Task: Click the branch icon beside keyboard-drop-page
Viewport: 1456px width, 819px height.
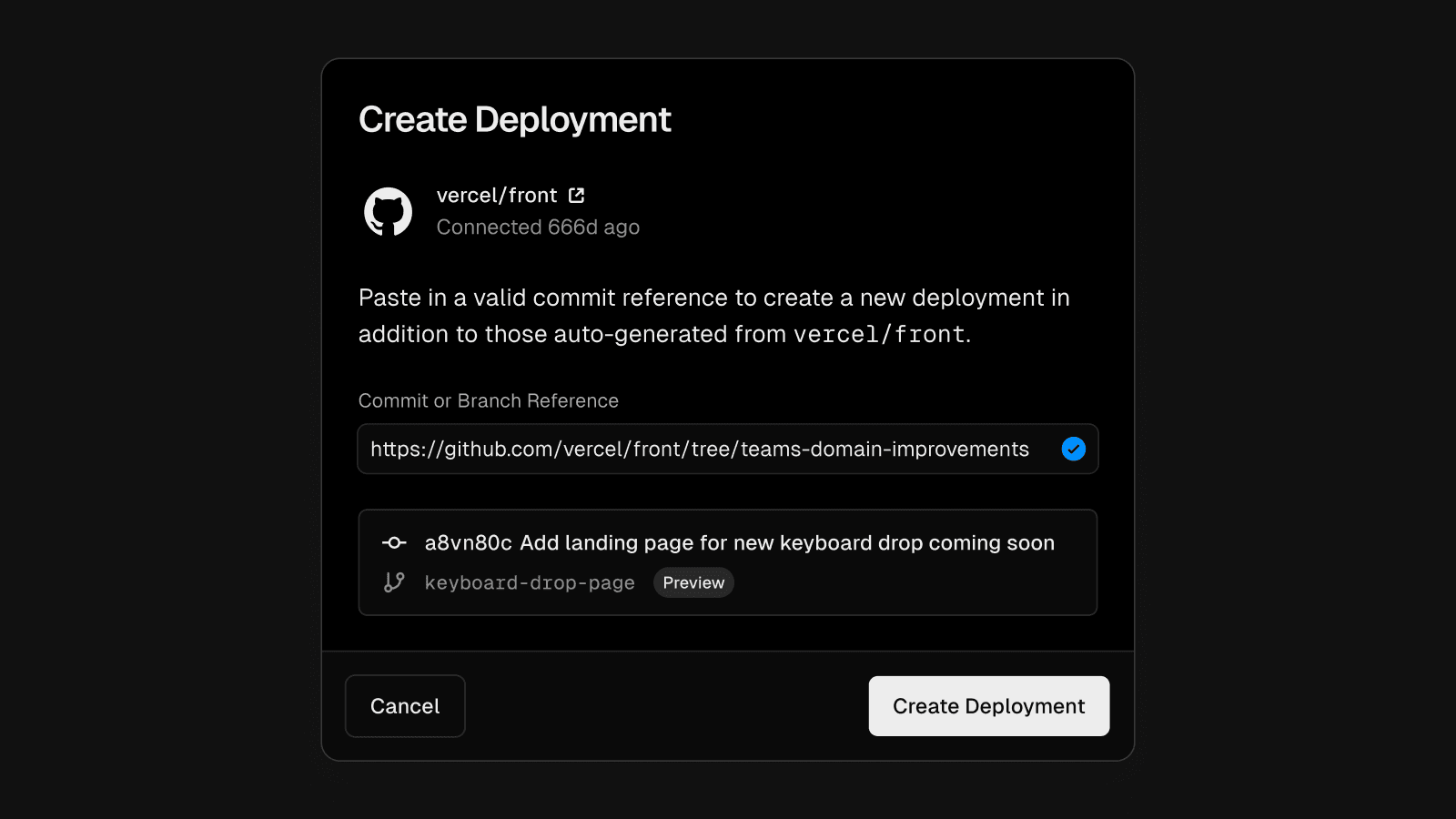Action: coord(394,582)
